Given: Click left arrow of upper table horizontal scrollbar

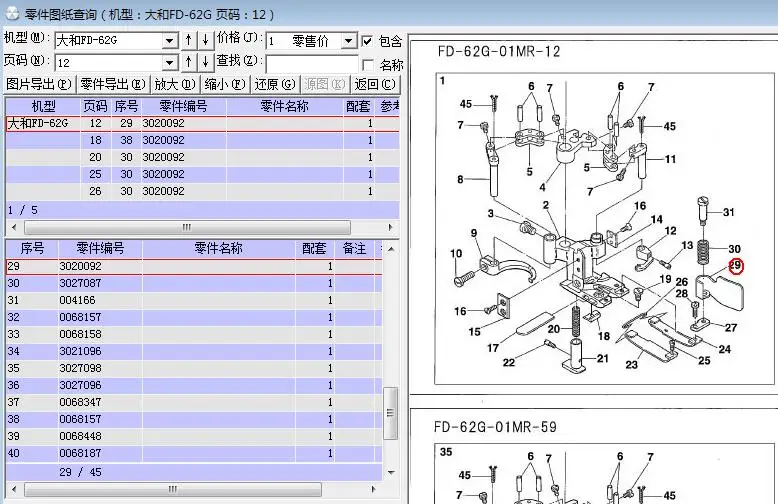Looking at the screenshot, I should tap(14, 228).
